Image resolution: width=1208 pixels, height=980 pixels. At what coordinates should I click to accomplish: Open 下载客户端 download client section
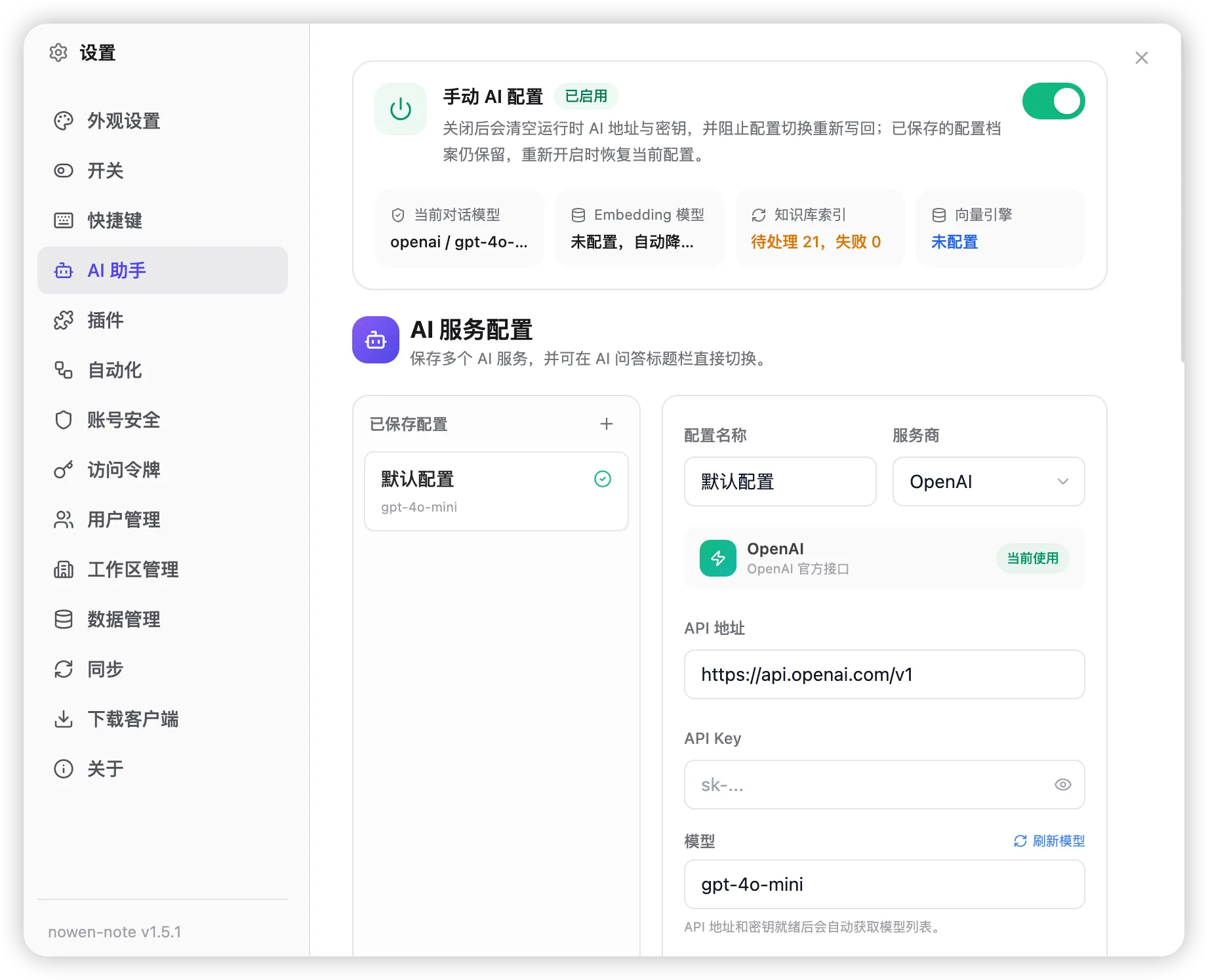pyautogui.click(x=162, y=719)
